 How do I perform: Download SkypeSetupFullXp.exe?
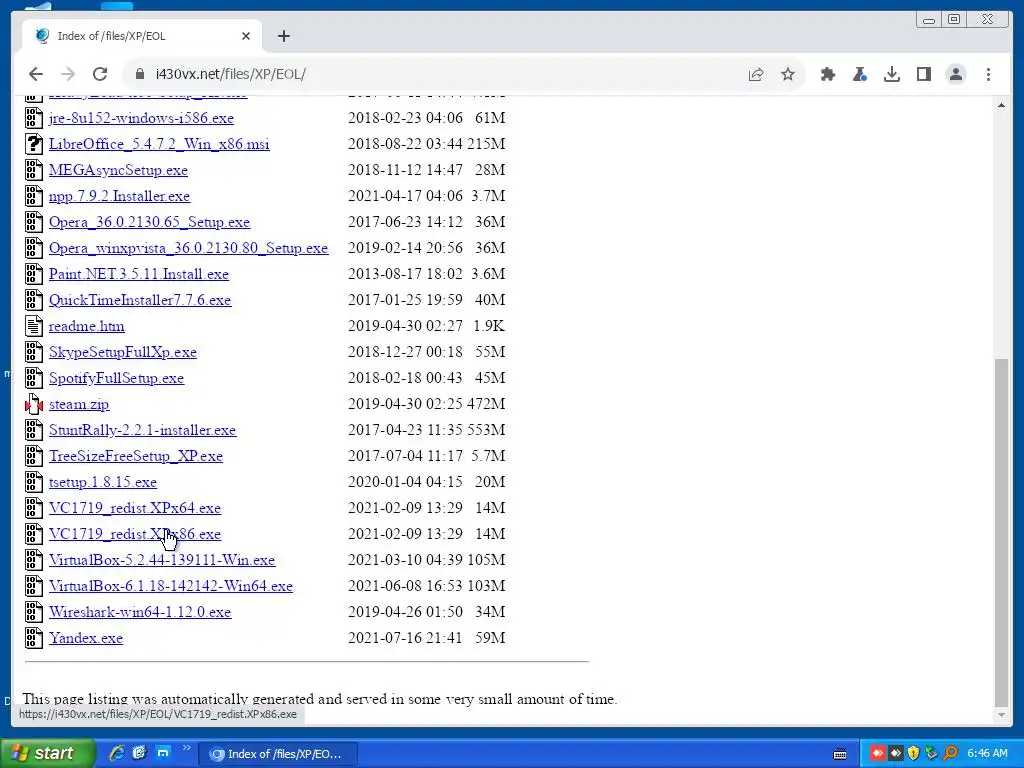tap(123, 352)
